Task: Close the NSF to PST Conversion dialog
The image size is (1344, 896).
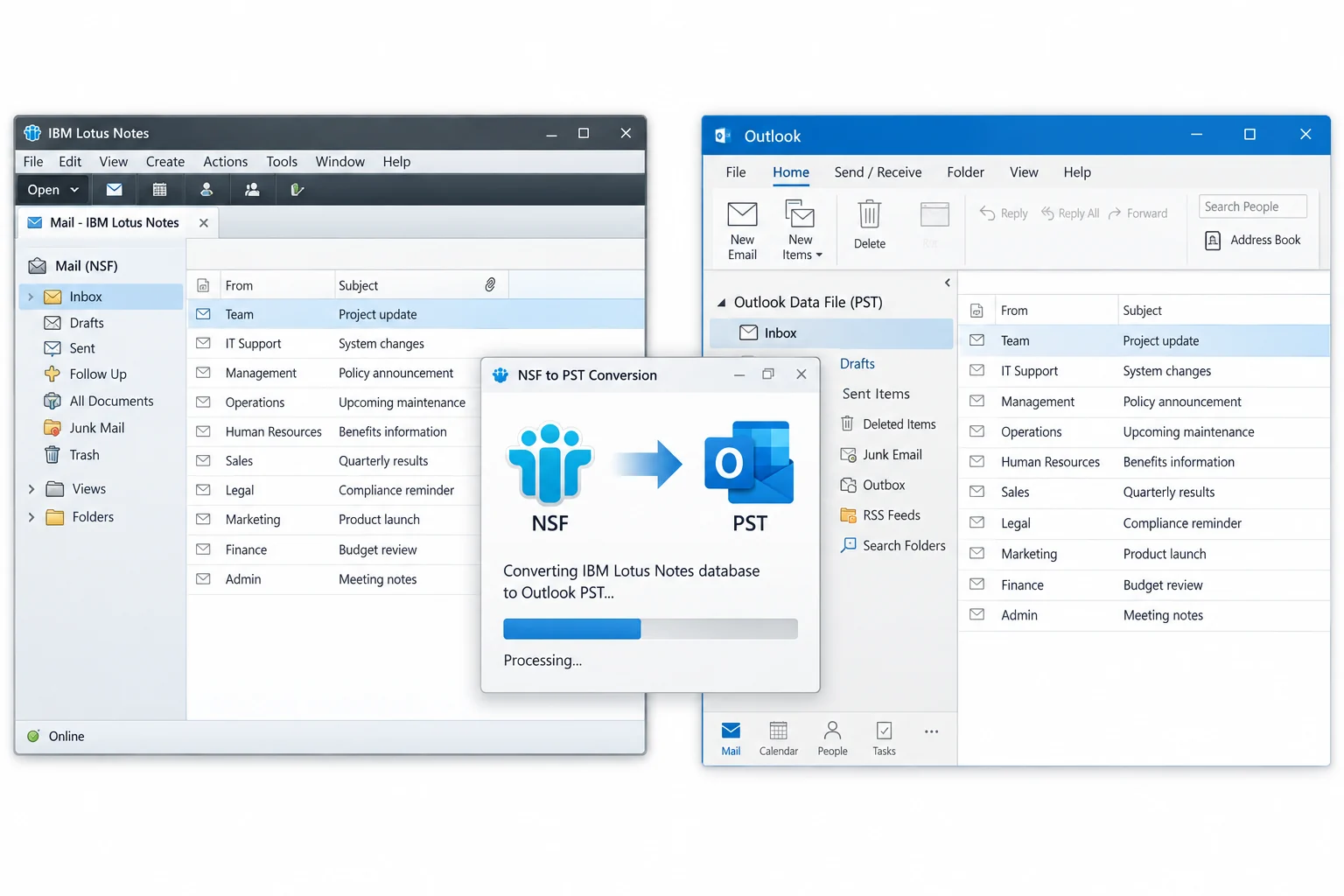Action: click(801, 374)
